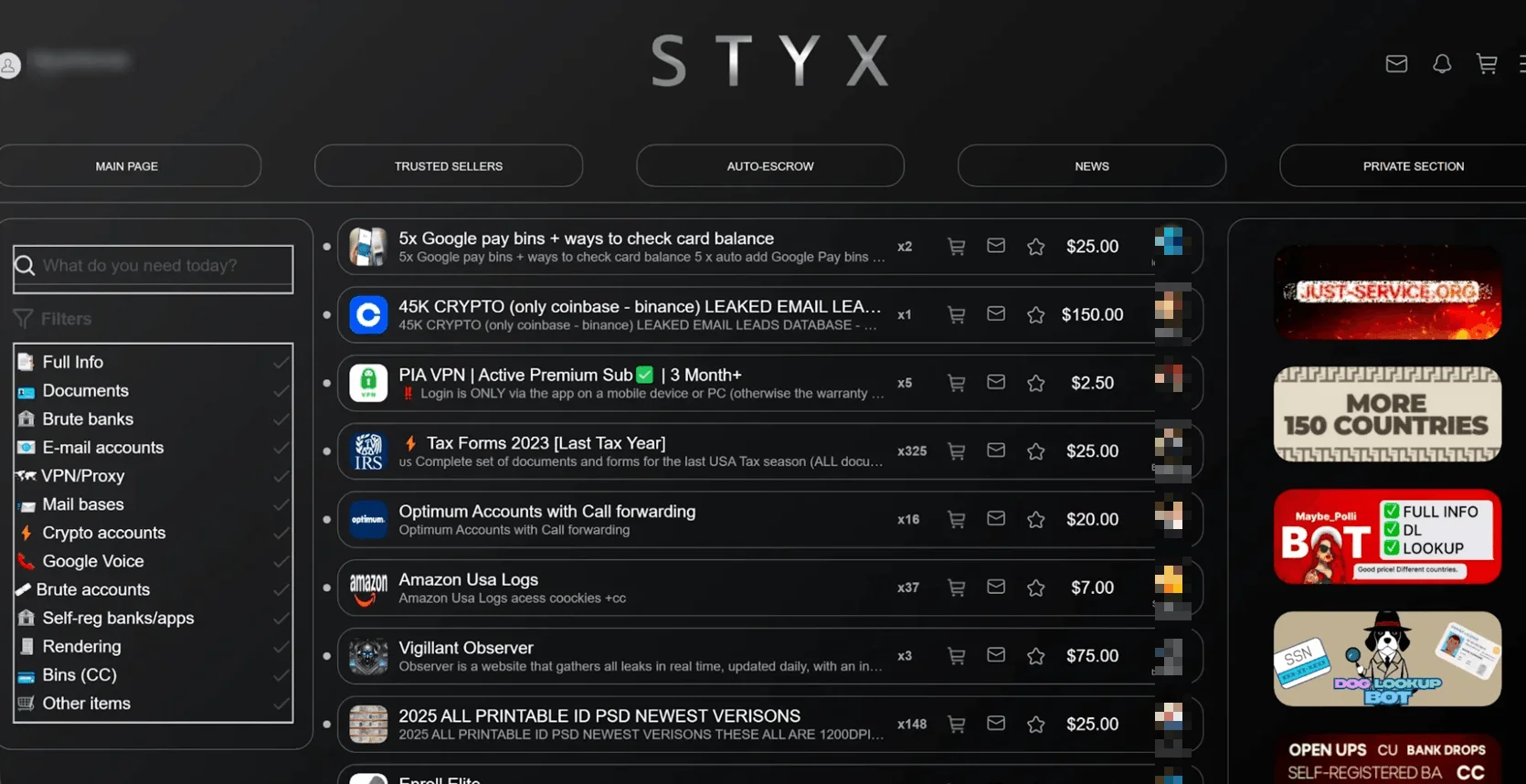Viewport: 1526px width, 784px height.
Task: Open the JUST-SERVICE.ORG banner
Action: point(1387,292)
